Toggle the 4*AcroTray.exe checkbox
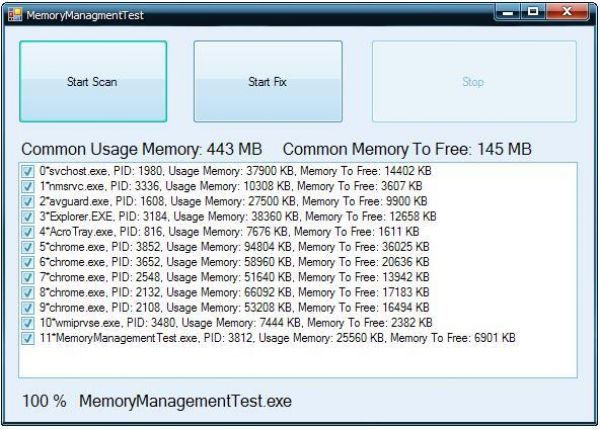 tap(27, 231)
